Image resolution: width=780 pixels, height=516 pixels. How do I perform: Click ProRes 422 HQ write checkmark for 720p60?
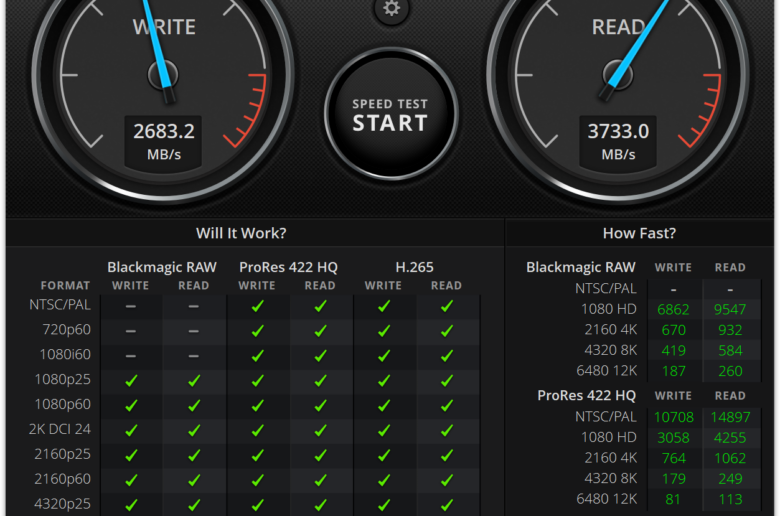[257, 331]
